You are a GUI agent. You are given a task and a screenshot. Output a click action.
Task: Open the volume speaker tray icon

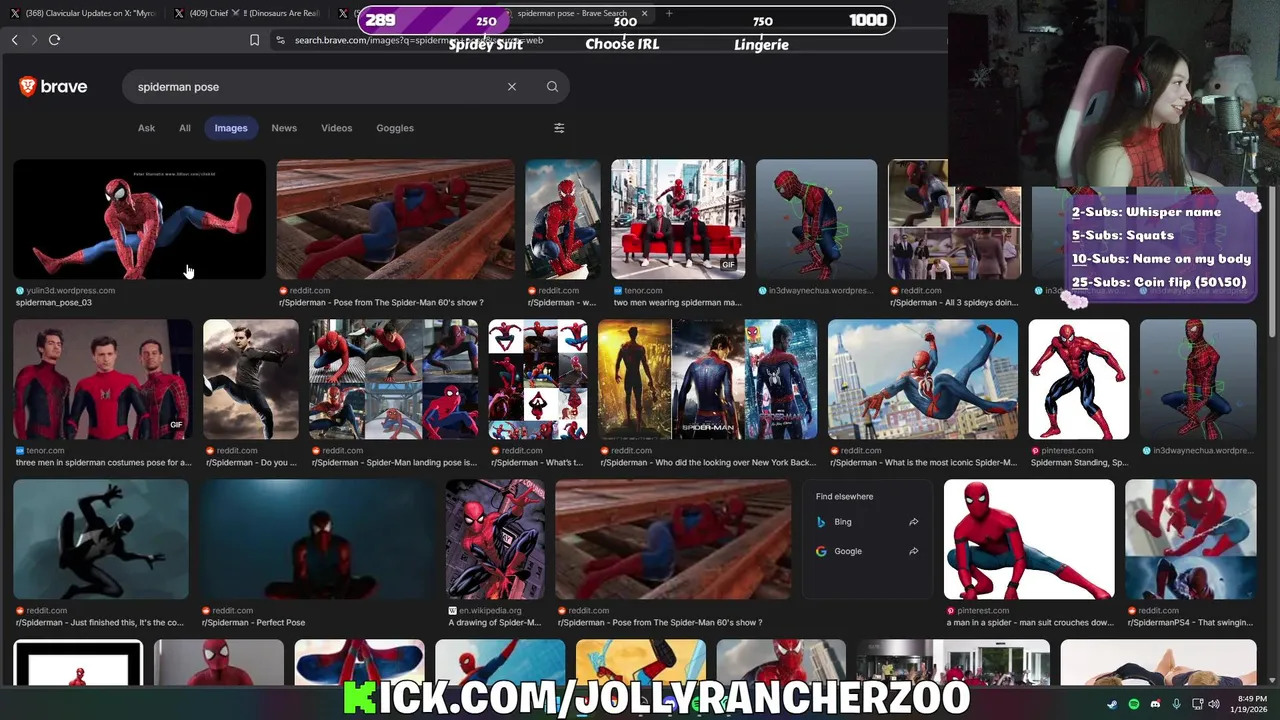tap(1214, 704)
